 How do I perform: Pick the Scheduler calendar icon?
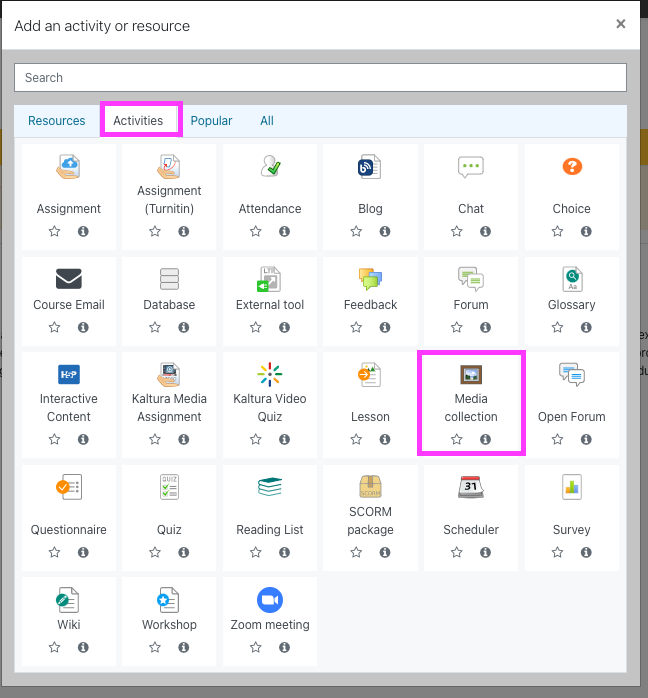471,488
